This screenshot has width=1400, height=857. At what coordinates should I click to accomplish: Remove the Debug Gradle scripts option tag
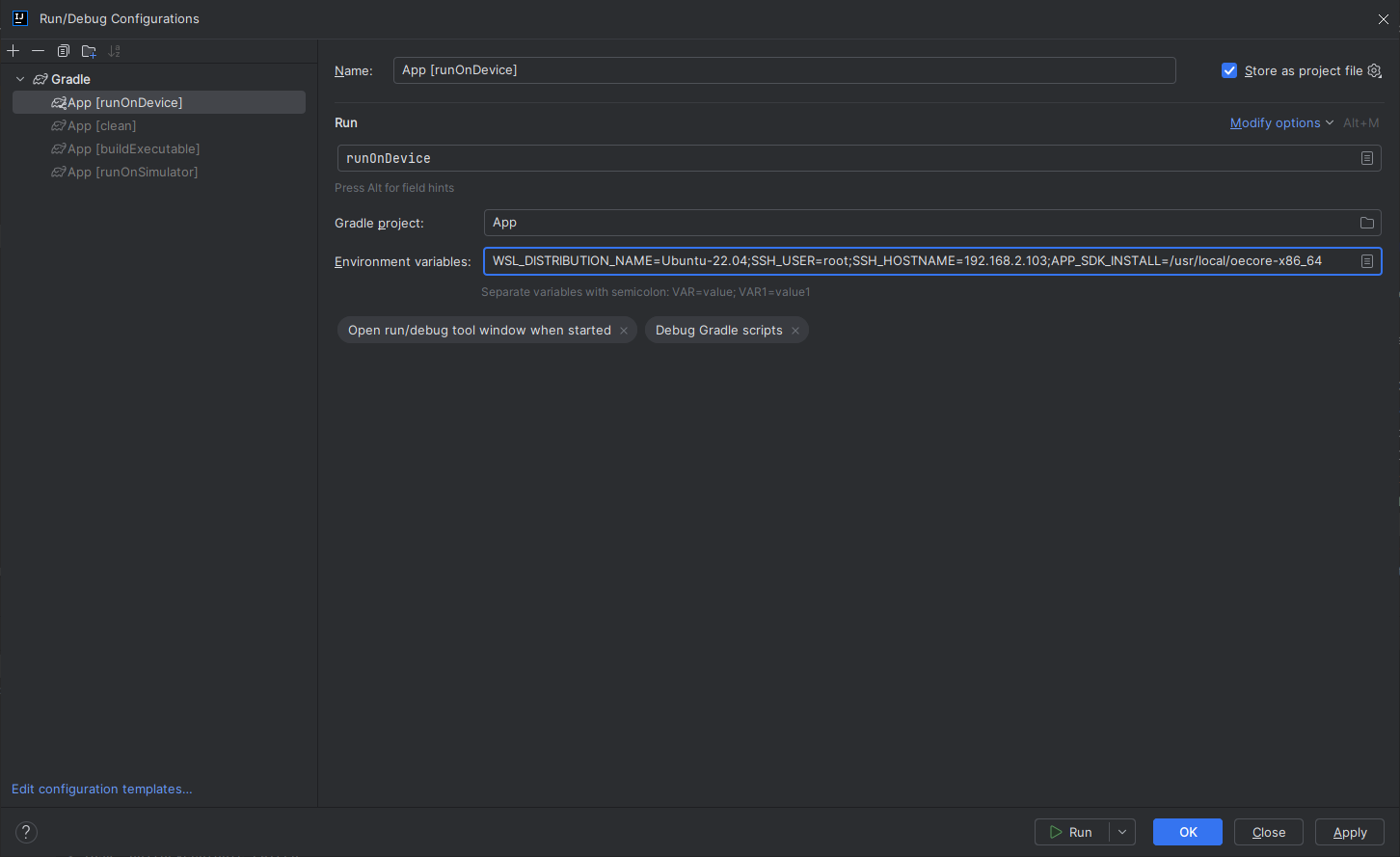pos(795,331)
